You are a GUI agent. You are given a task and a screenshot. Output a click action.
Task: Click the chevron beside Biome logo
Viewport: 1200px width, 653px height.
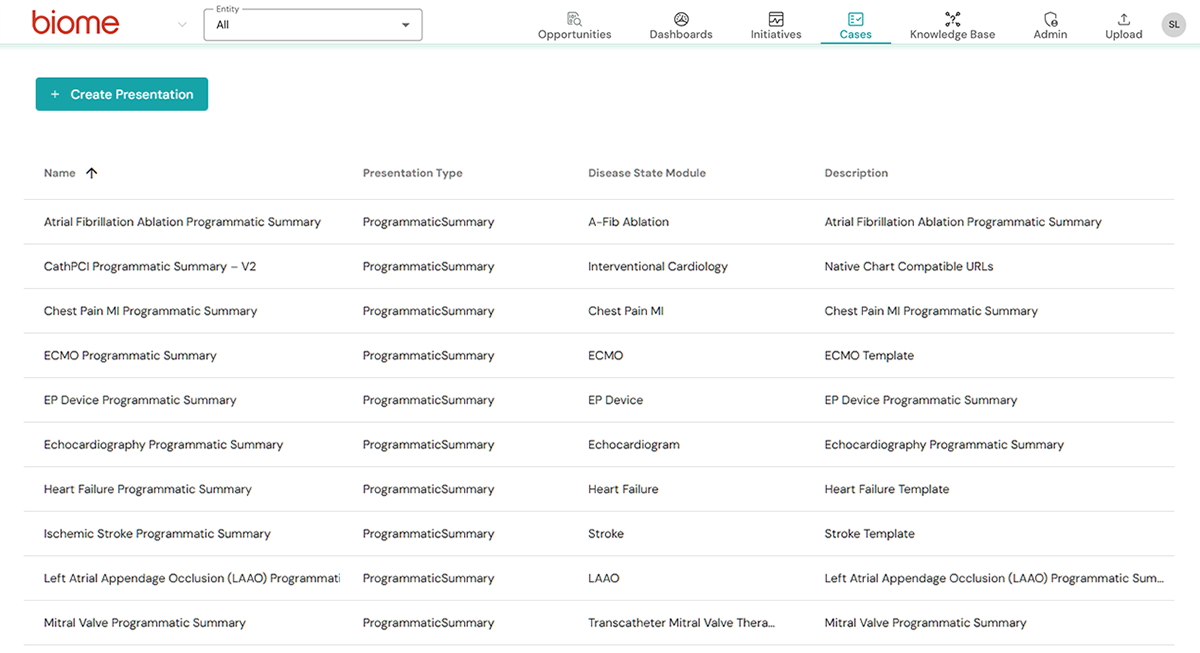click(x=182, y=25)
